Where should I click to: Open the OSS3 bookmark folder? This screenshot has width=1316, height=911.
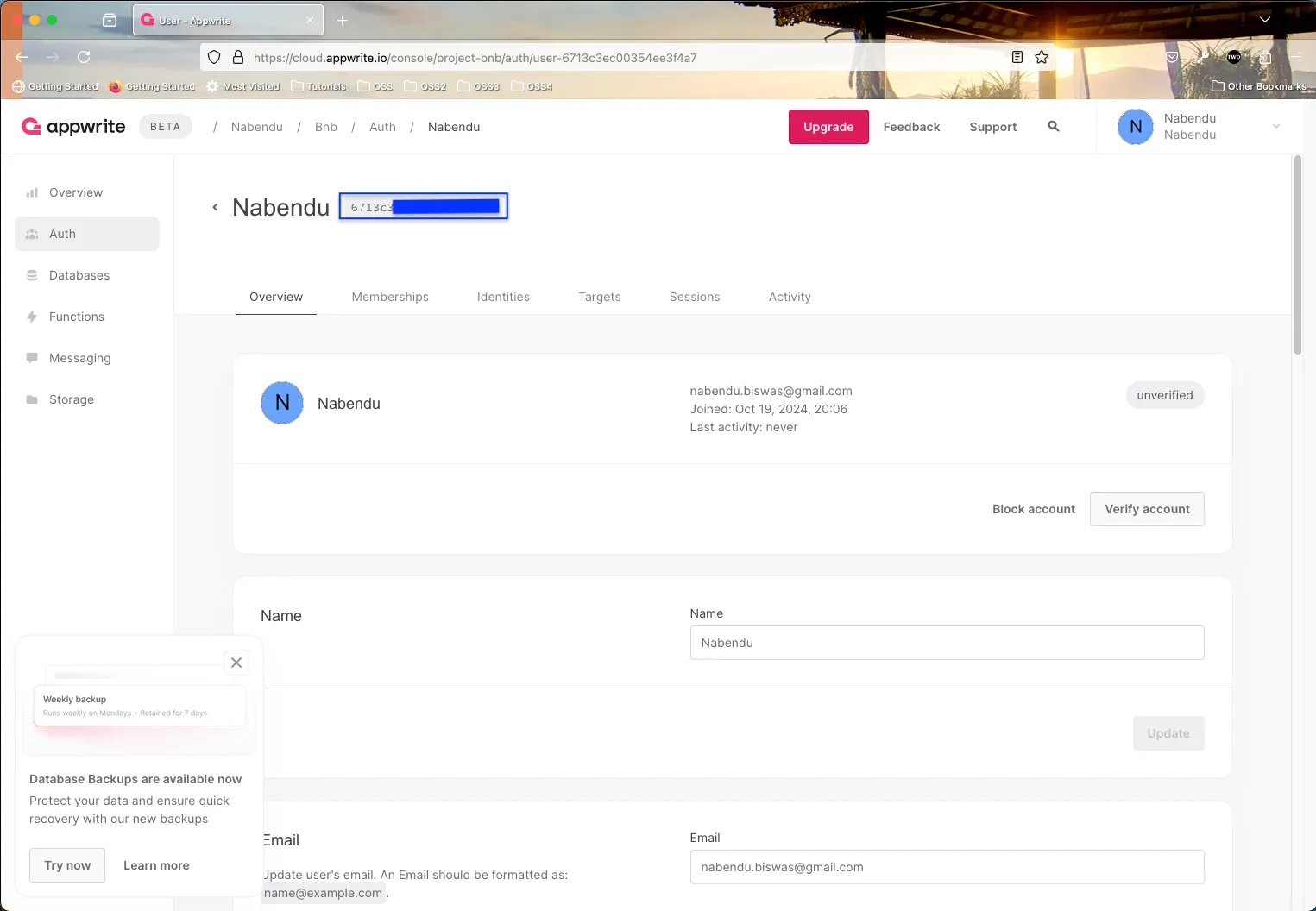(479, 86)
